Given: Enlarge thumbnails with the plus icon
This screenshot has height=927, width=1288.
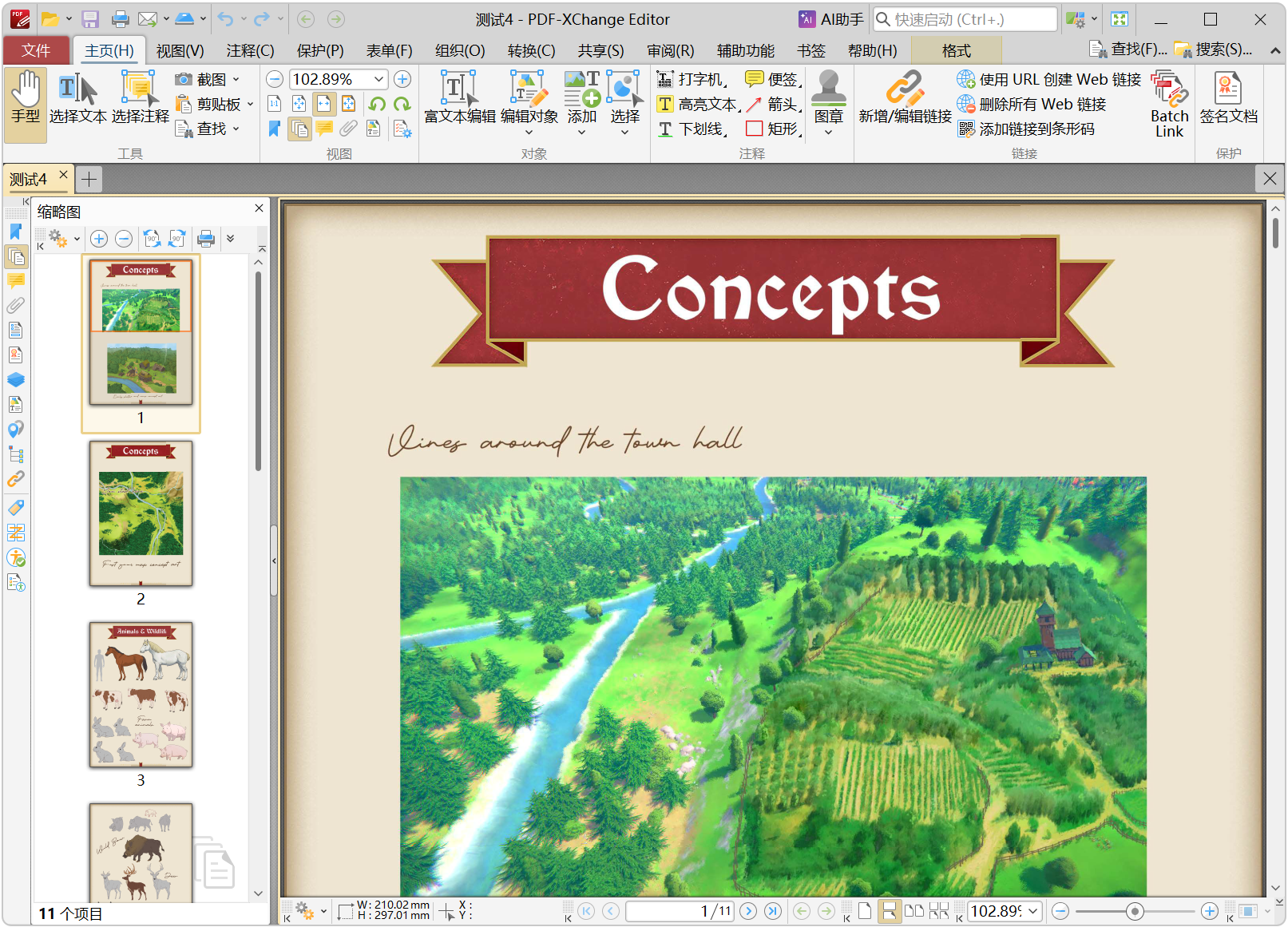Looking at the screenshot, I should click(99, 238).
